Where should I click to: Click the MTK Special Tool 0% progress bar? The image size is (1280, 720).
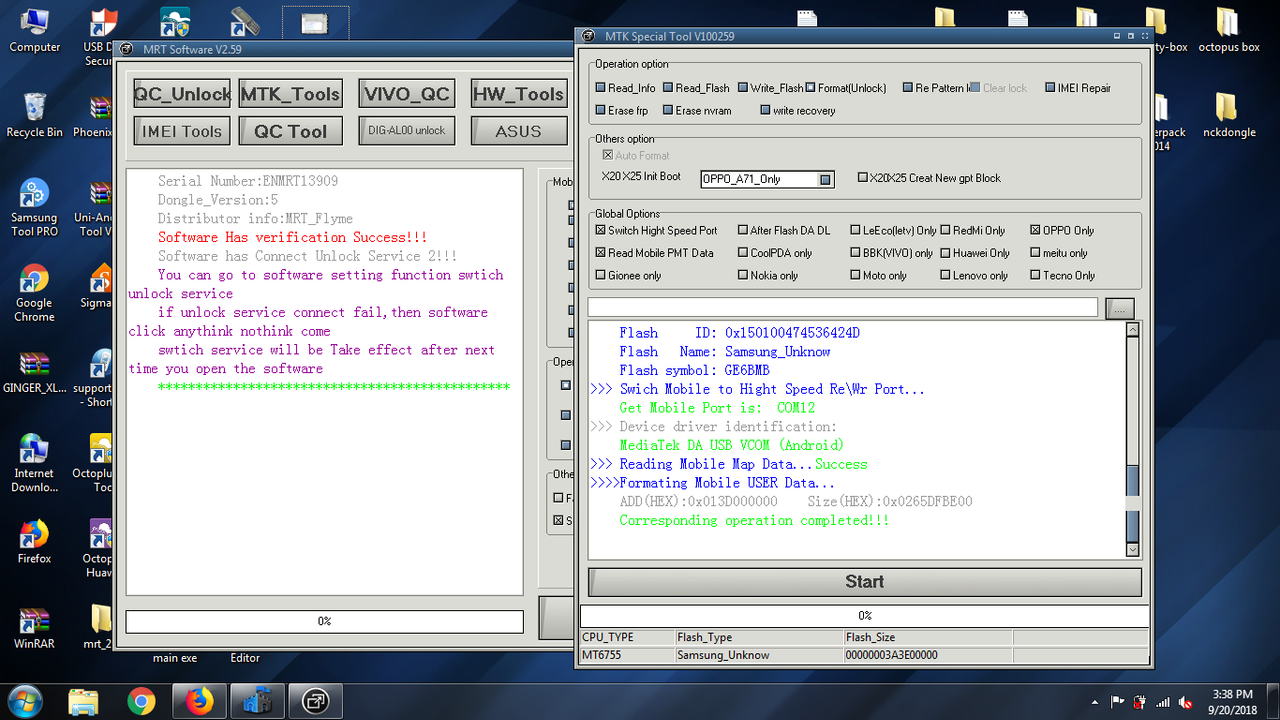point(865,616)
